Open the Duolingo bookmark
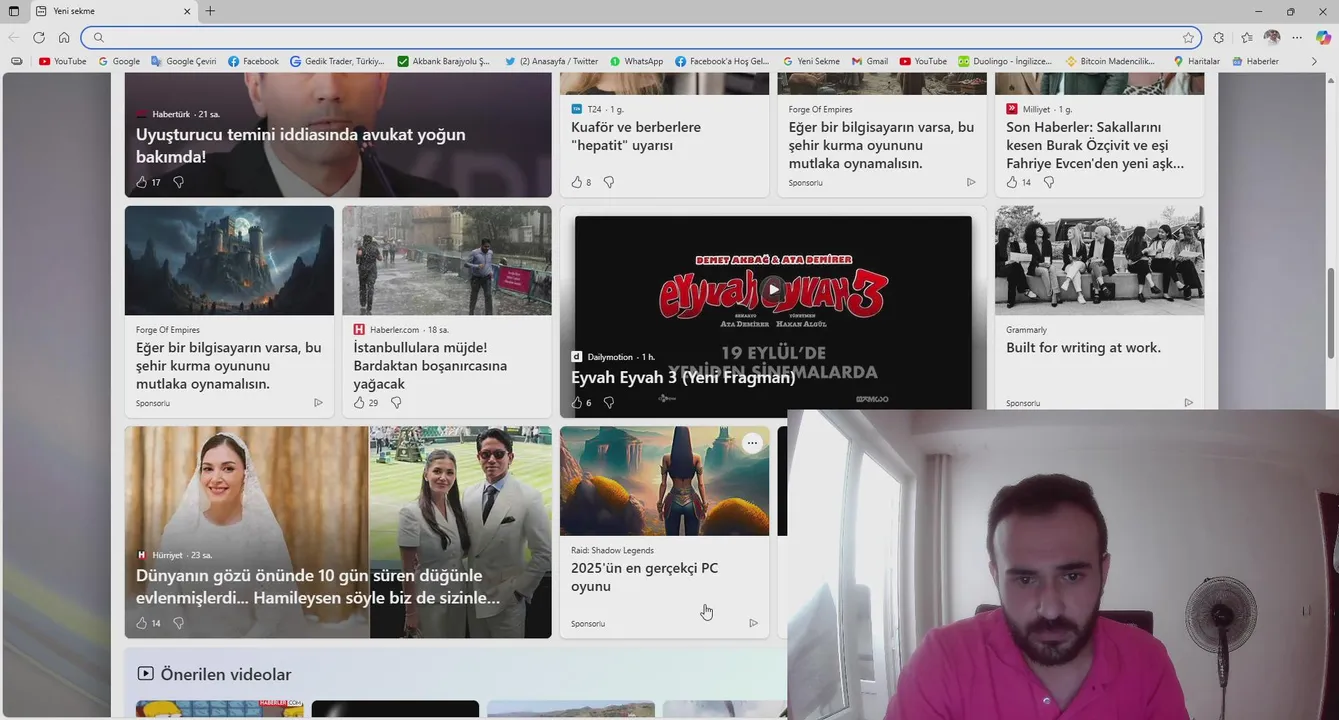Screen dimensions: 1339x720 (x=1005, y=61)
